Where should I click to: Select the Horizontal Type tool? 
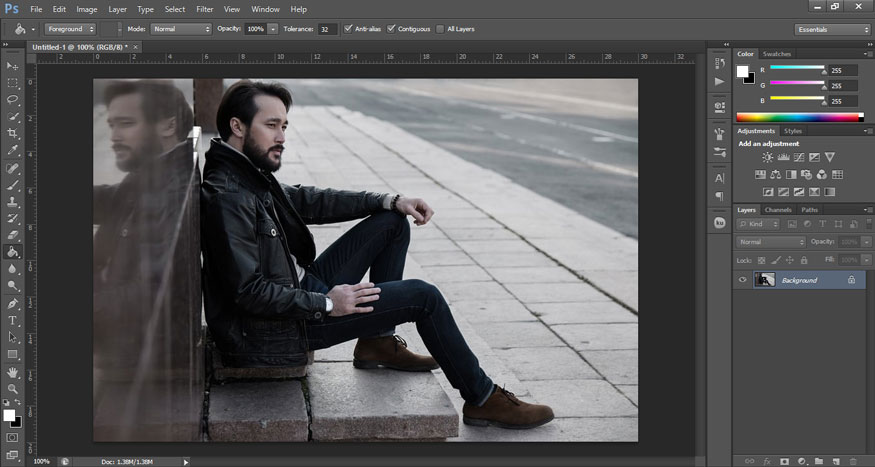click(12, 320)
